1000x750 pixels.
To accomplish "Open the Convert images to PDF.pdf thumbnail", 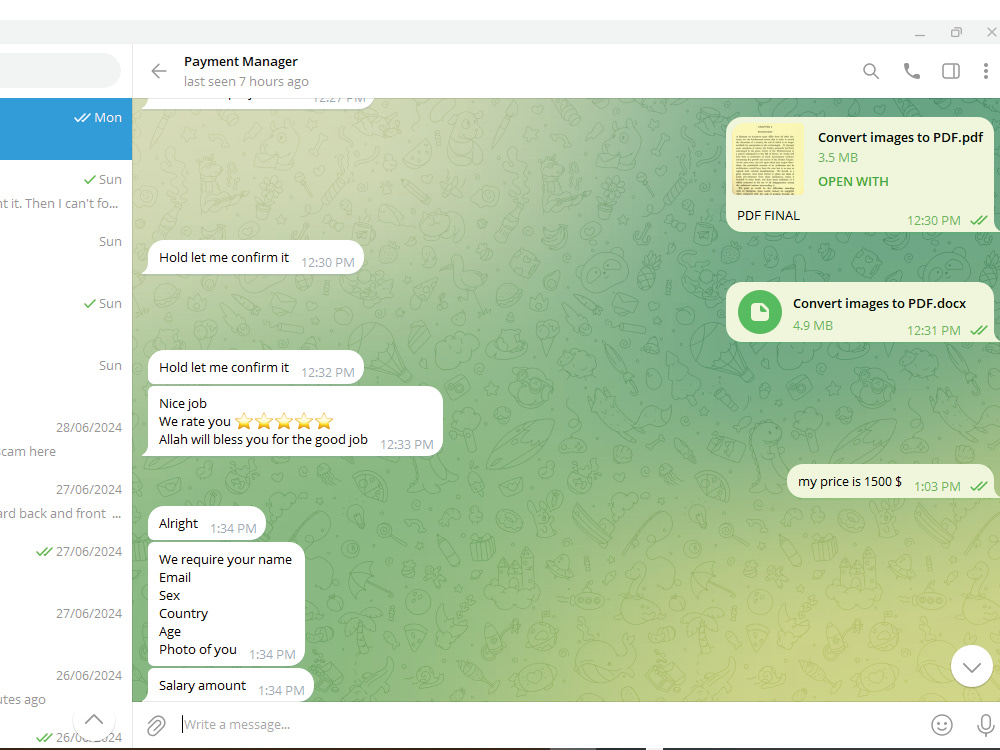I will [768, 159].
